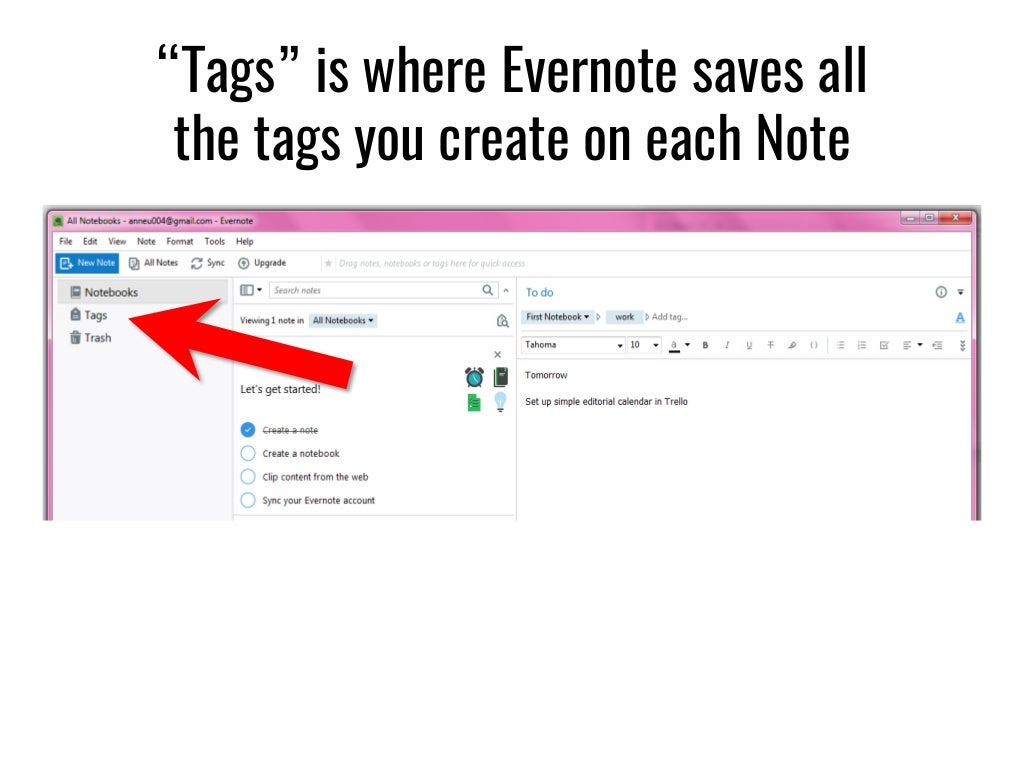Click the code block braces icon
The image size is (1024, 768).
click(x=814, y=345)
